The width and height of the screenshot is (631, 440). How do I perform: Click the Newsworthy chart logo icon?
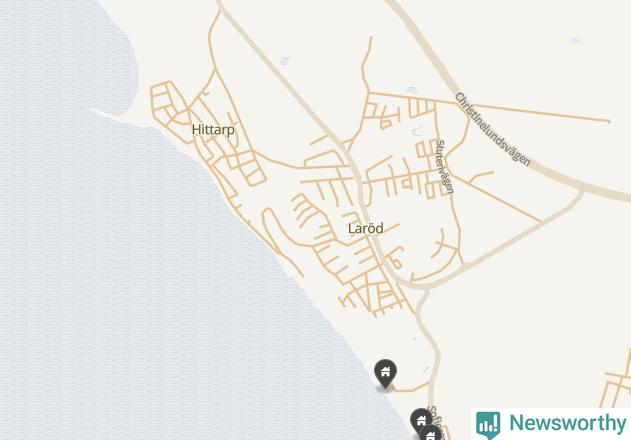pos(488,425)
